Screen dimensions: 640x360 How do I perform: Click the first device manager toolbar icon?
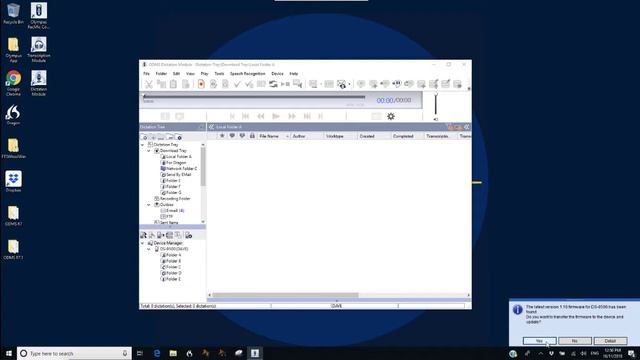pyautogui.click(x=143, y=235)
